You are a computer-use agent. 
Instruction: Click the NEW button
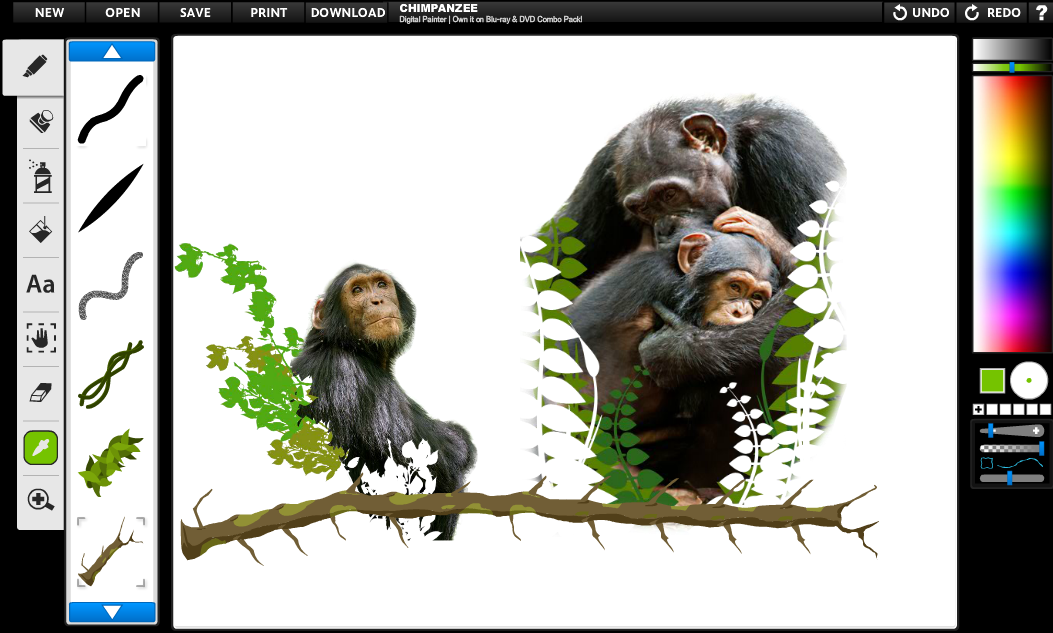(x=49, y=12)
